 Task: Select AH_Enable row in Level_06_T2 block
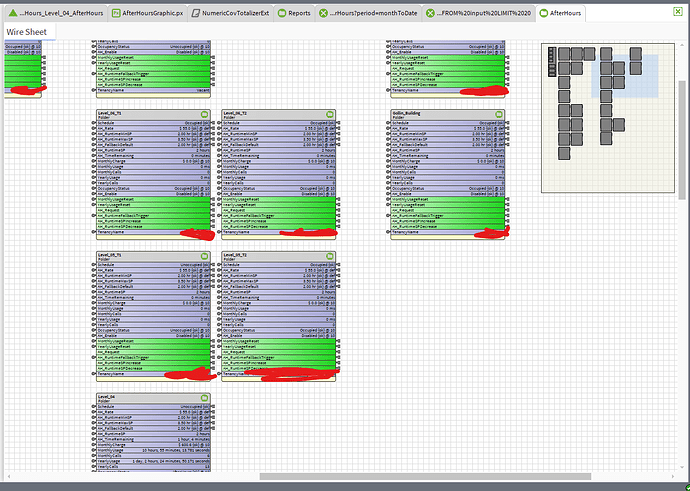[x=279, y=194]
